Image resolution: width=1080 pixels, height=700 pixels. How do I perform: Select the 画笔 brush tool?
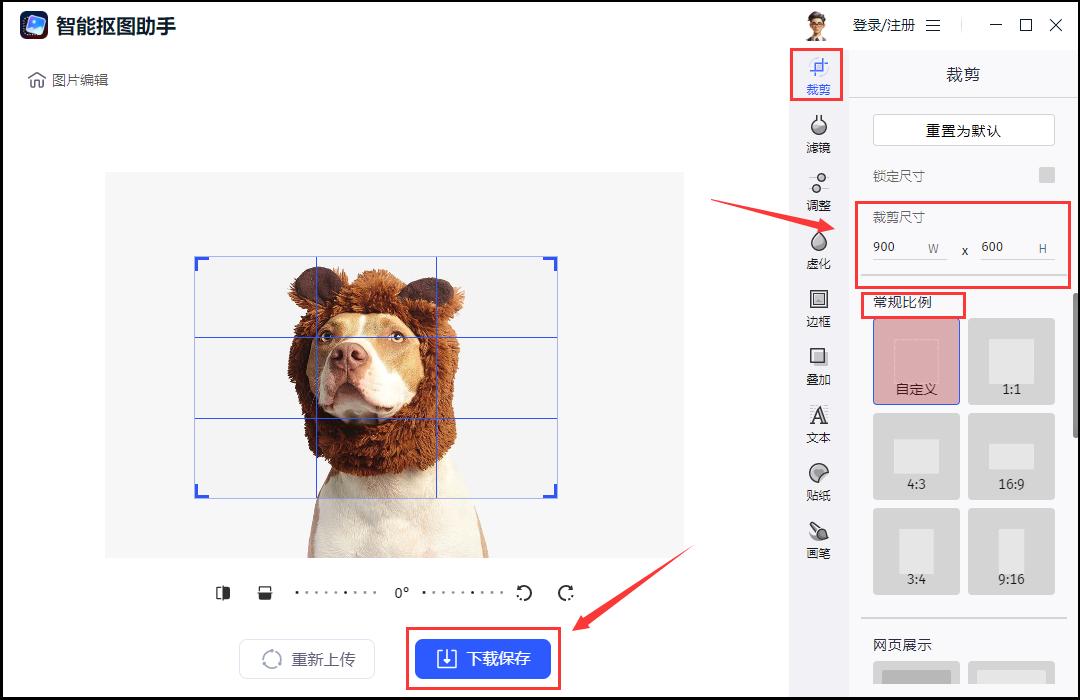818,538
